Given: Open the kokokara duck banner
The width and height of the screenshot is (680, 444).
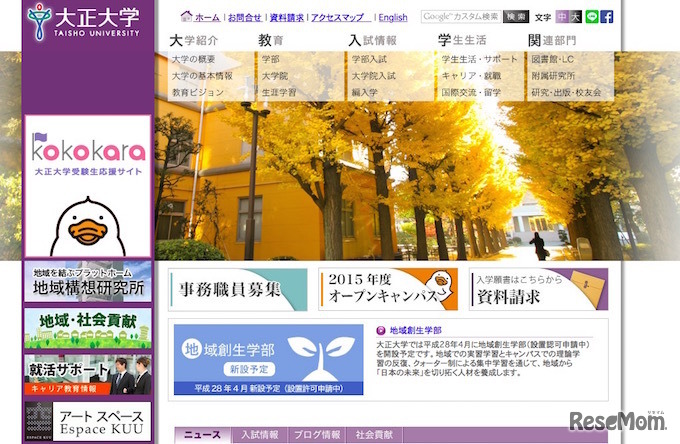Looking at the screenshot, I should [88, 186].
